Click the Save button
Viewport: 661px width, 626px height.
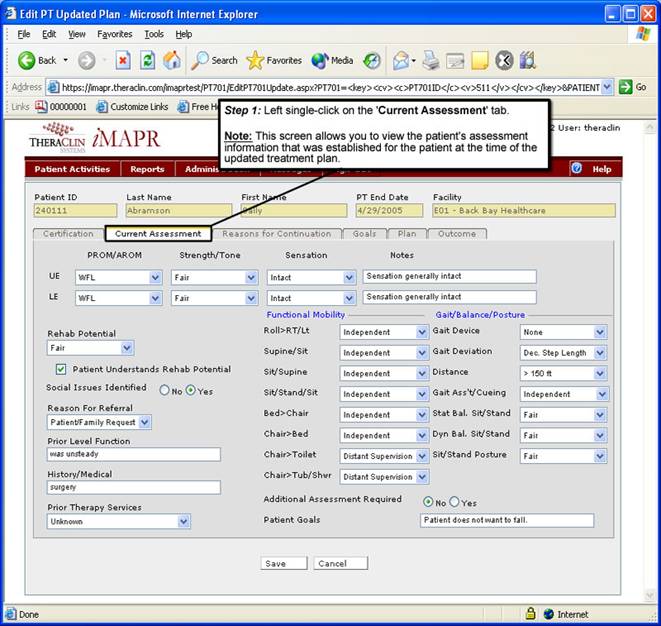point(274,564)
